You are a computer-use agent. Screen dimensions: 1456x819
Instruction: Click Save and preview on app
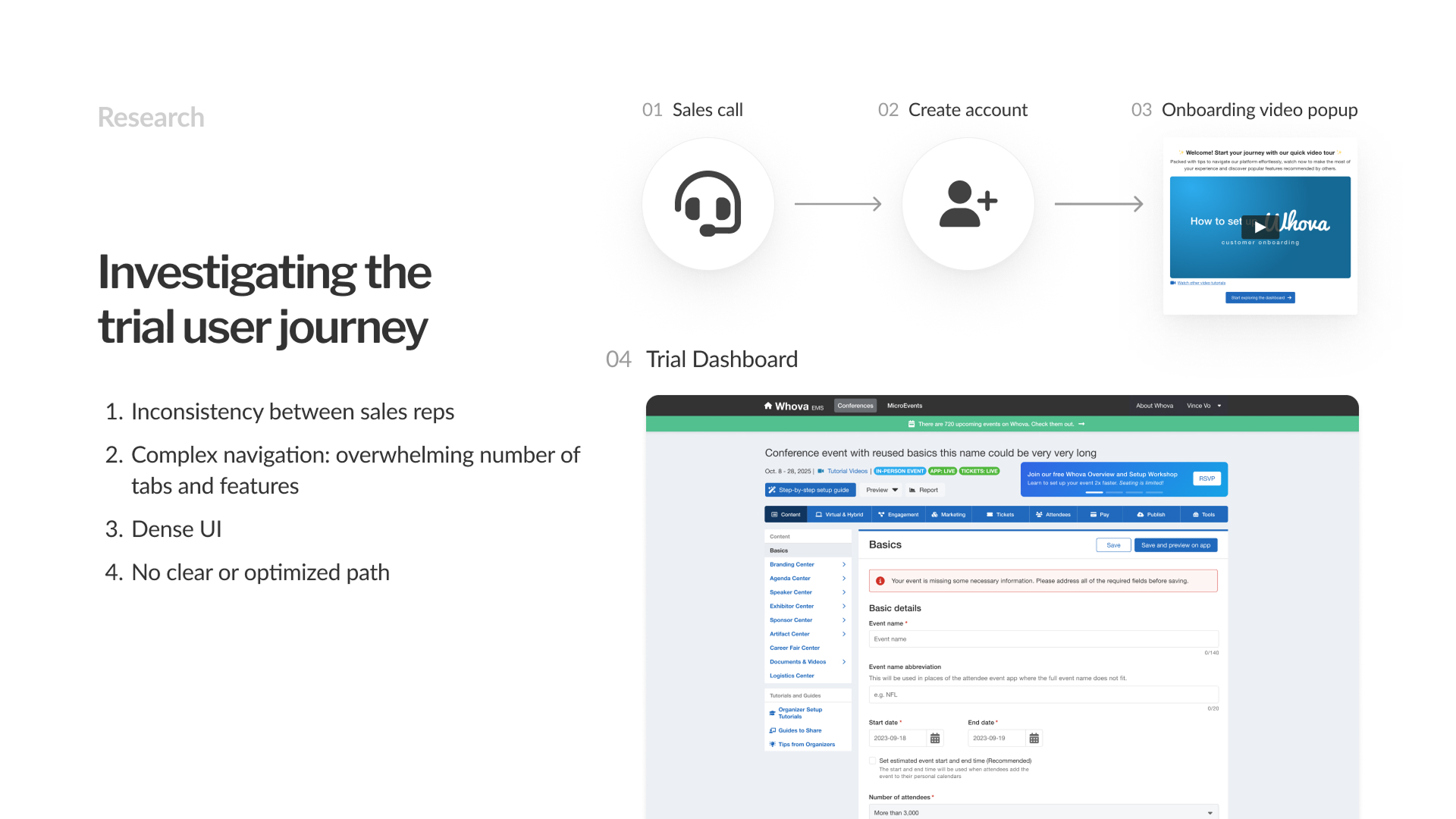pos(1175,545)
